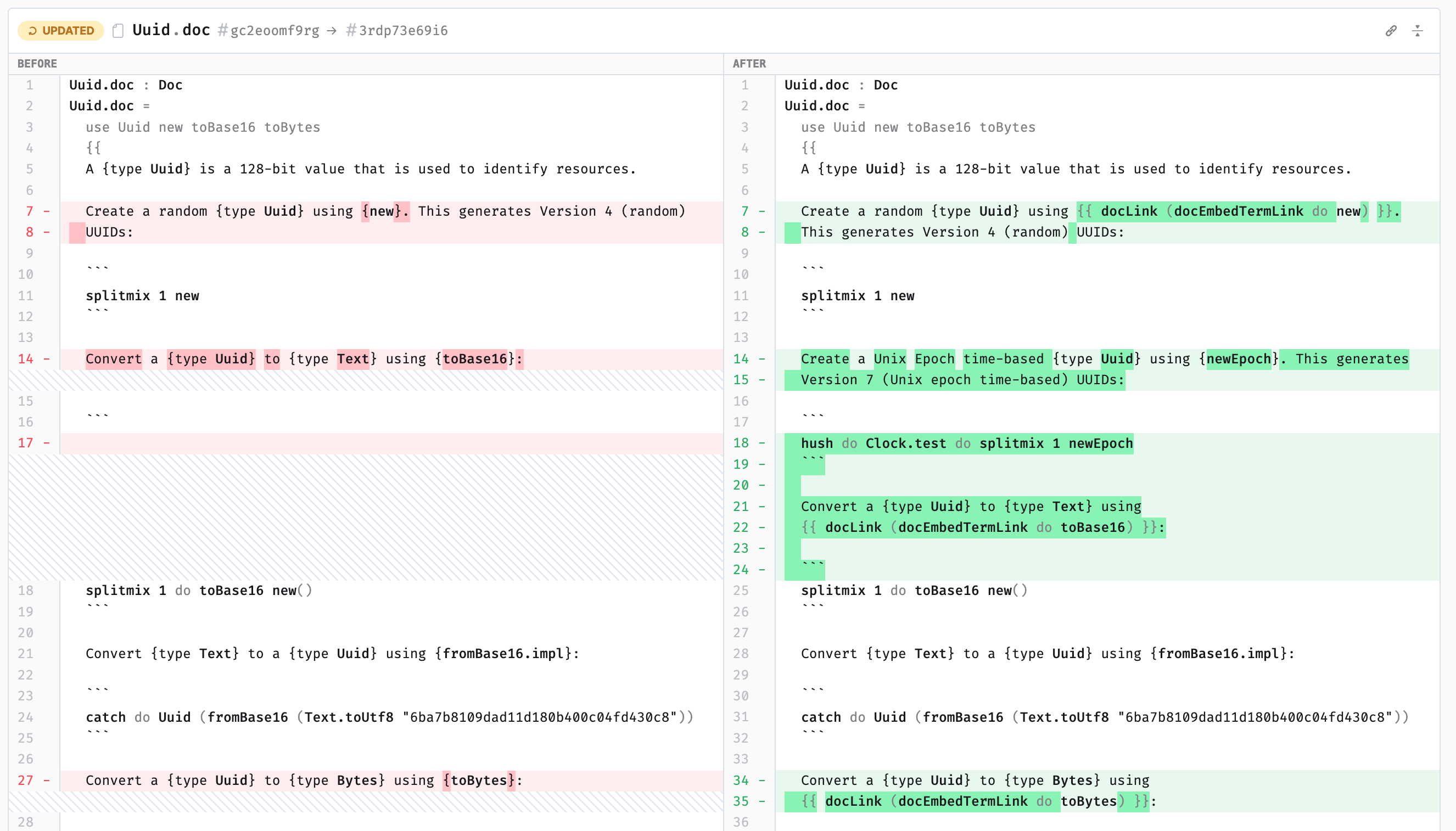Click docEmbedTermLink on AFTER line 7

tap(1238, 211)
